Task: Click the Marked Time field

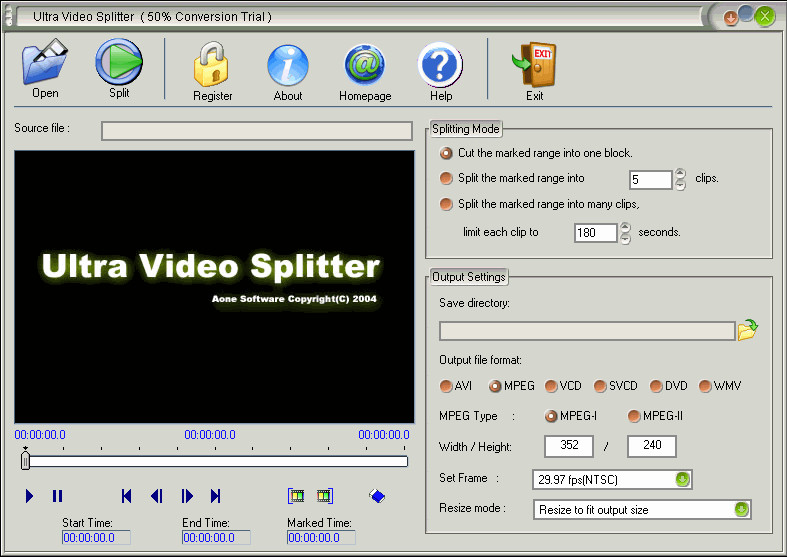Action: pos(321,537)
